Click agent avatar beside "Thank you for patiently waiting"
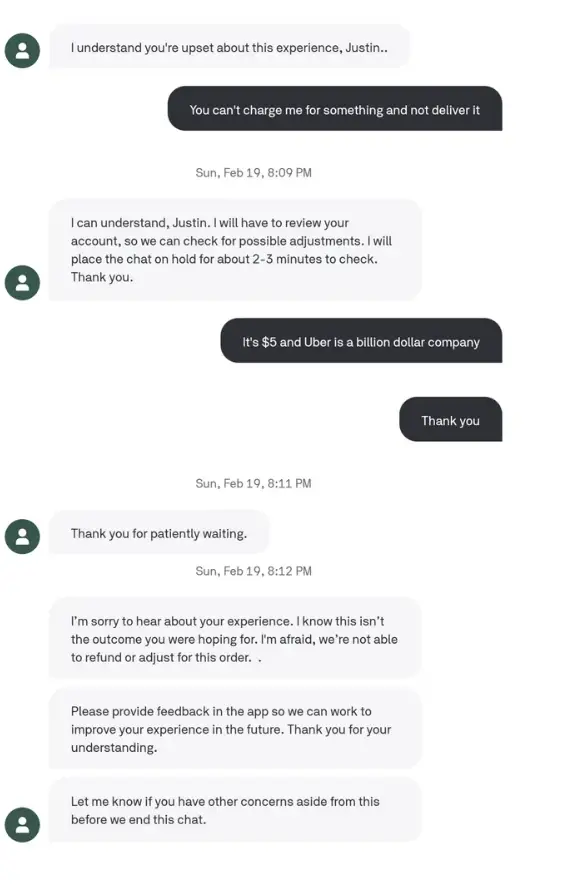The height and width of the screenshot is (894, 584). pos(22,536)
